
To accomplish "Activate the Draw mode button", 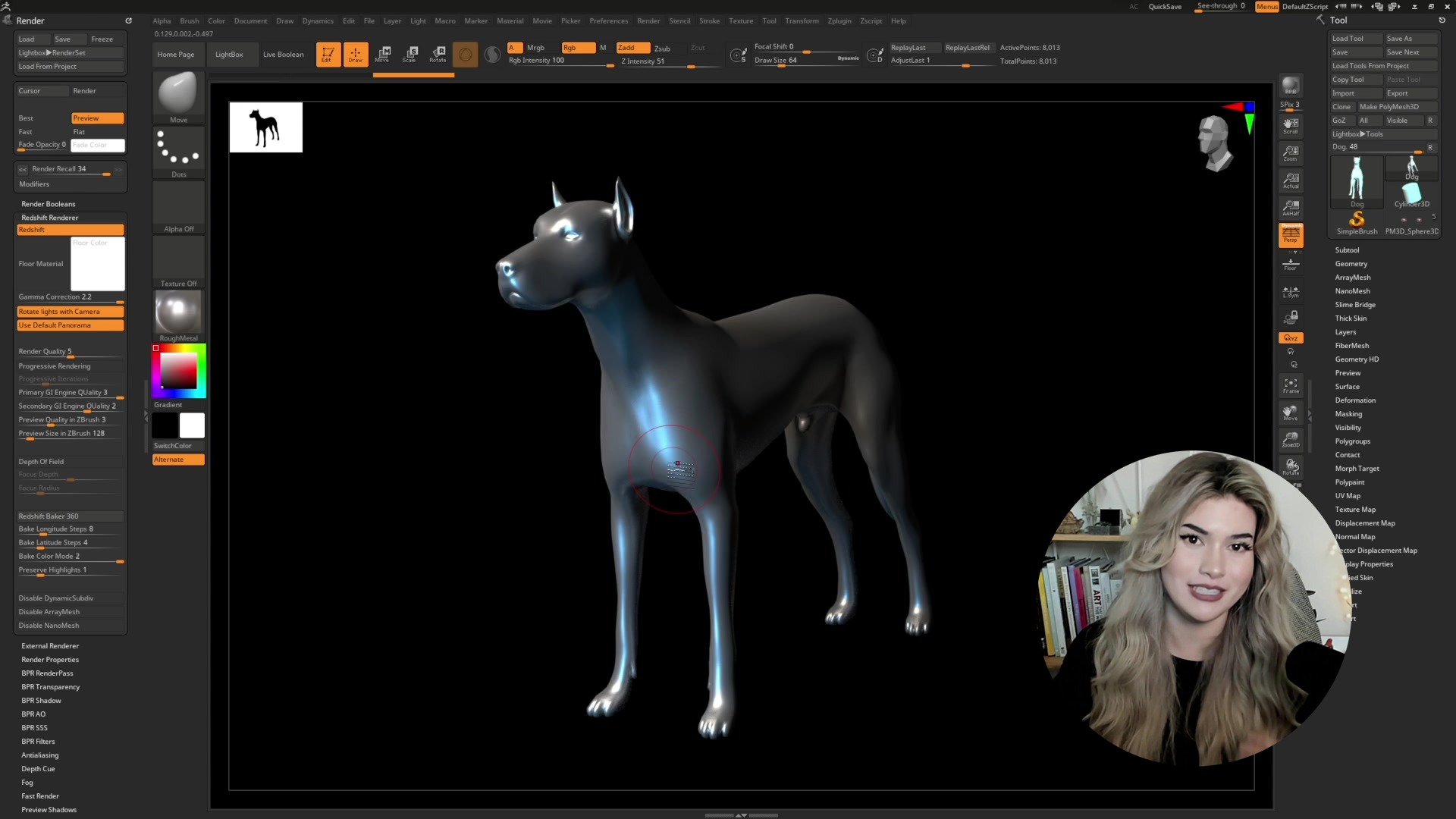I will (x=355, y=54).
